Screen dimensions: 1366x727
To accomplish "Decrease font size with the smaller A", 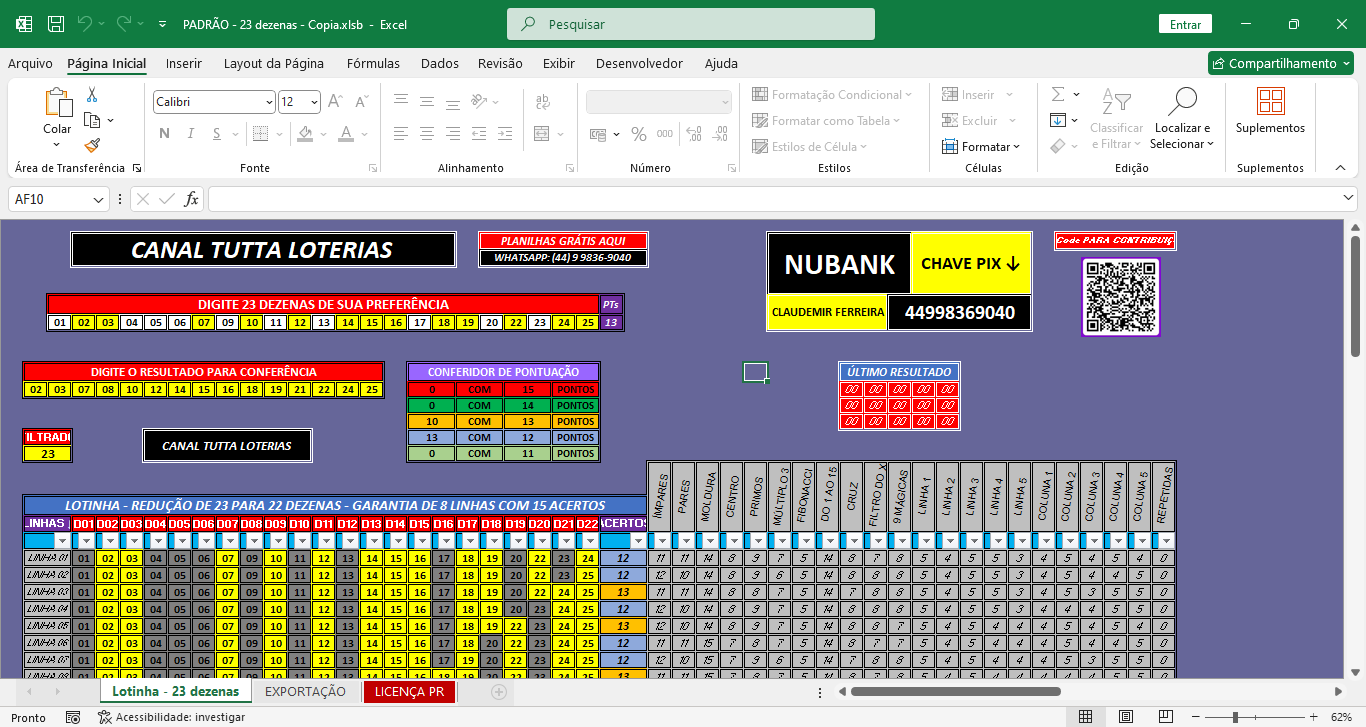I will pyautogui.click(x=360, y=102).
